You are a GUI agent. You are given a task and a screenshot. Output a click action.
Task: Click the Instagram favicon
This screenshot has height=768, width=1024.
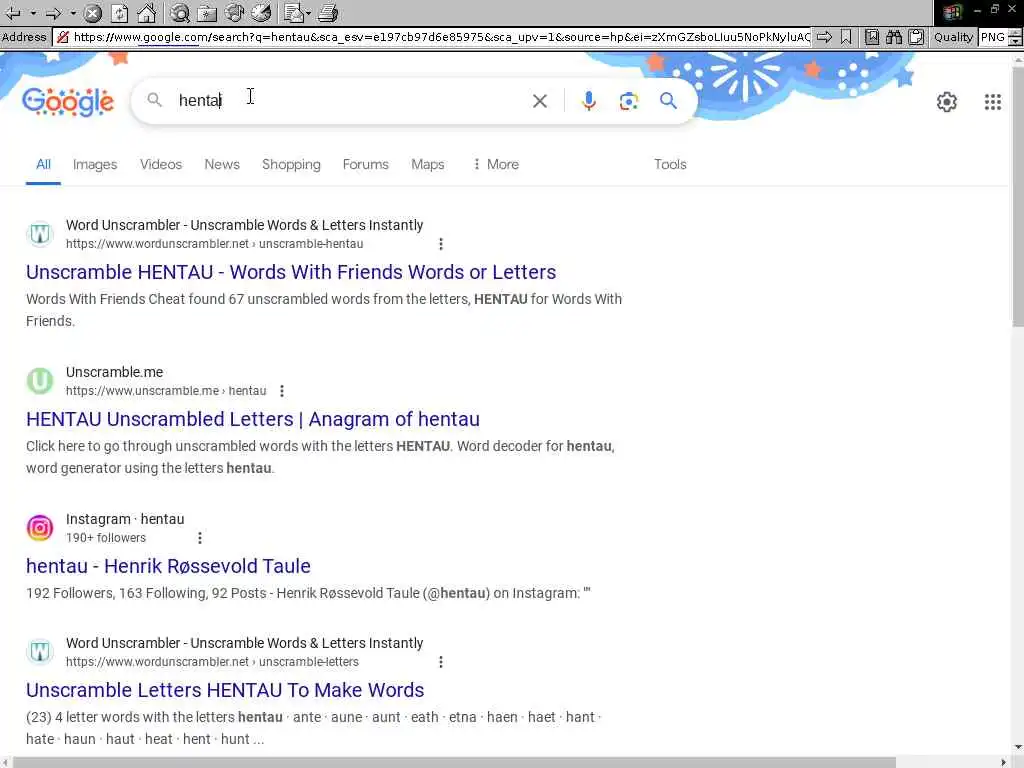40,528
